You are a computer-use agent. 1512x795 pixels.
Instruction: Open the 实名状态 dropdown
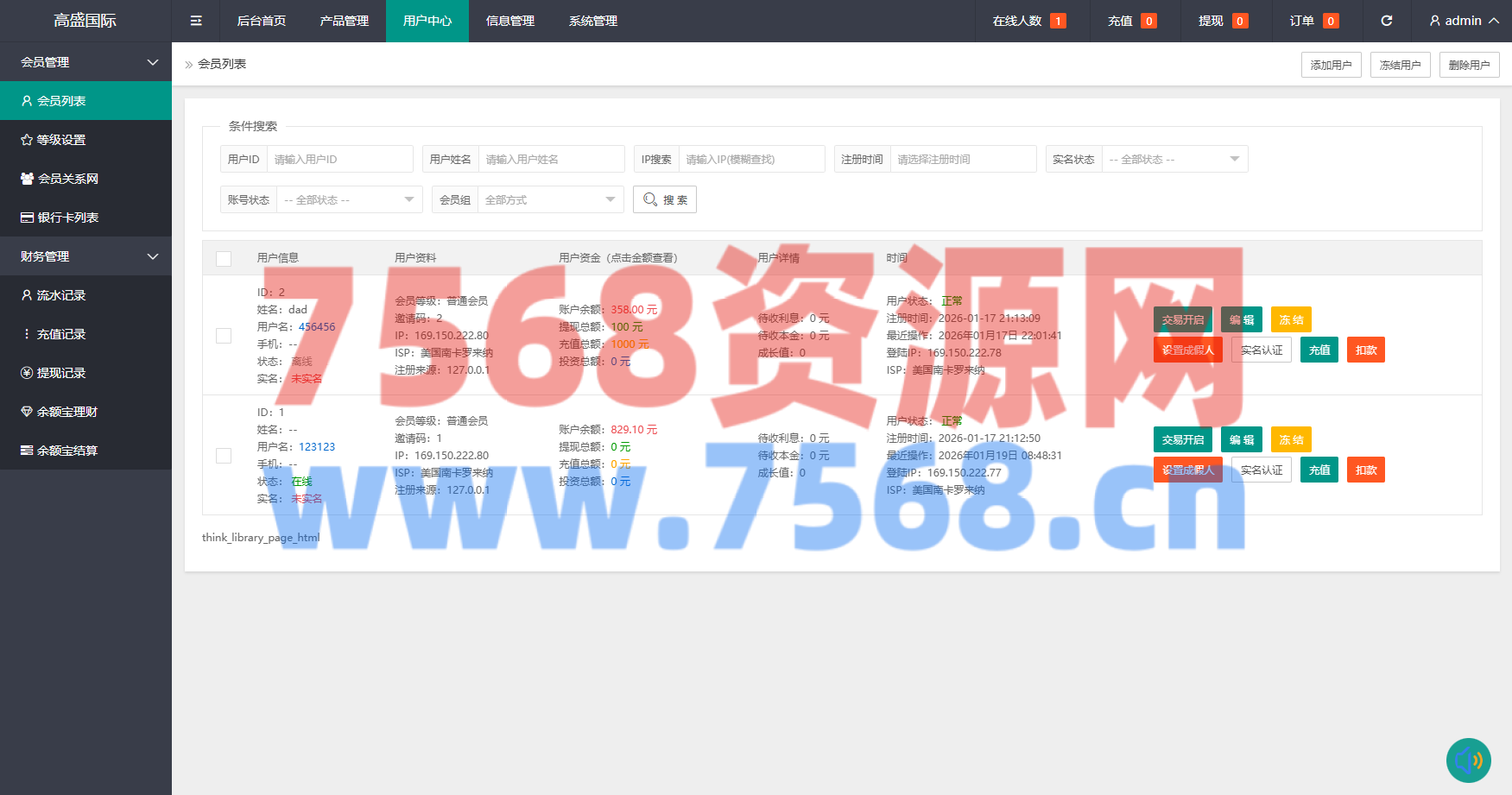1174,159
